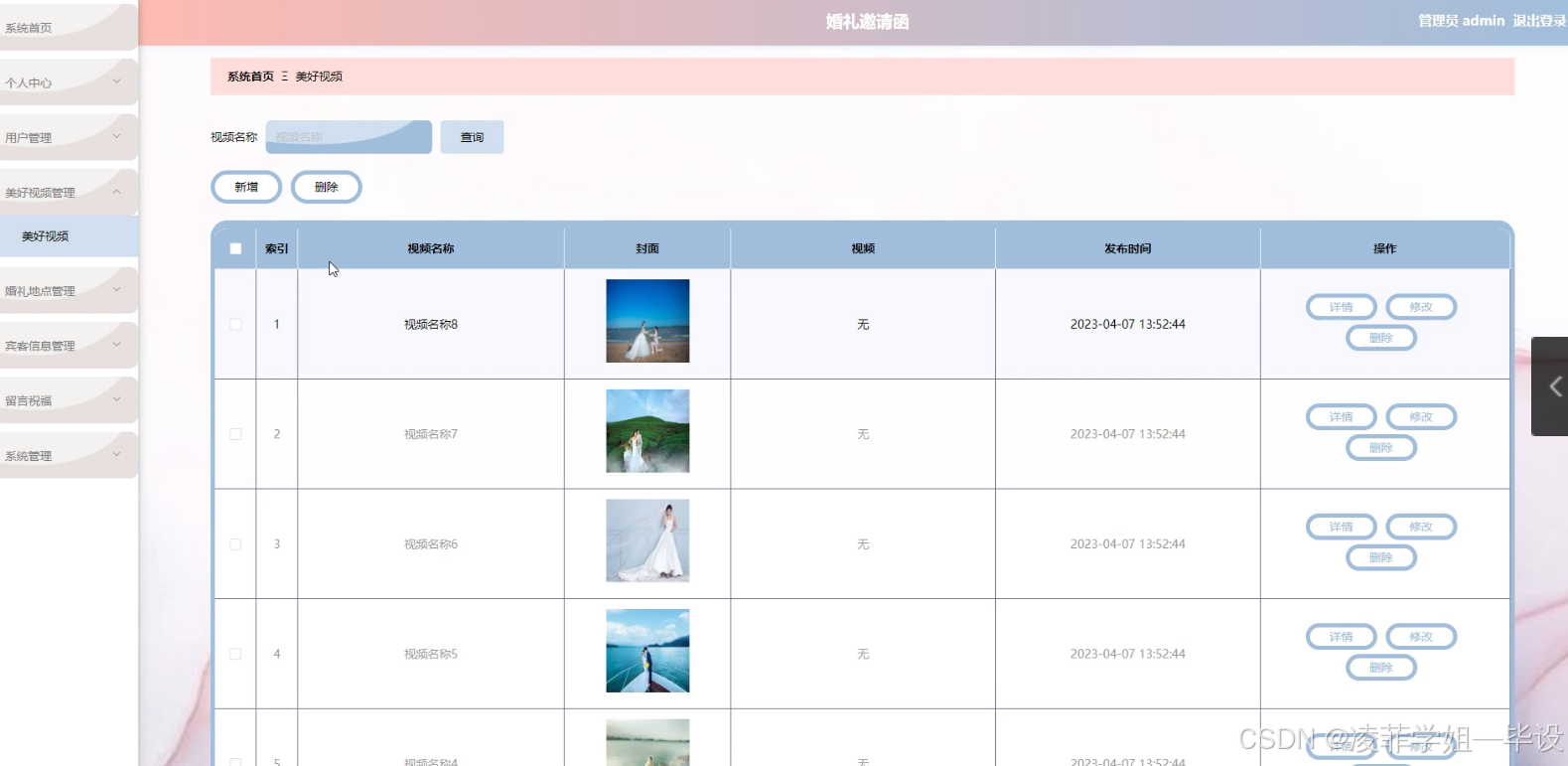Viewport: 1568px width, 766px height.
Task: Collapse the 美好视频管理 sidebar menu
Action: (x=69, y=192)
